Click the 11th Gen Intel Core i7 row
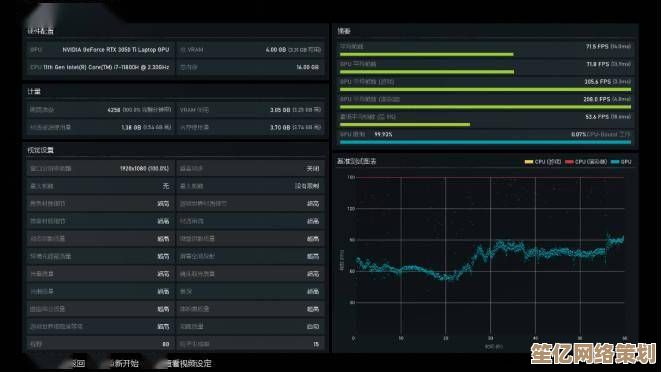The height and width of the screenshot is (372, 662). tap(100, 67)
